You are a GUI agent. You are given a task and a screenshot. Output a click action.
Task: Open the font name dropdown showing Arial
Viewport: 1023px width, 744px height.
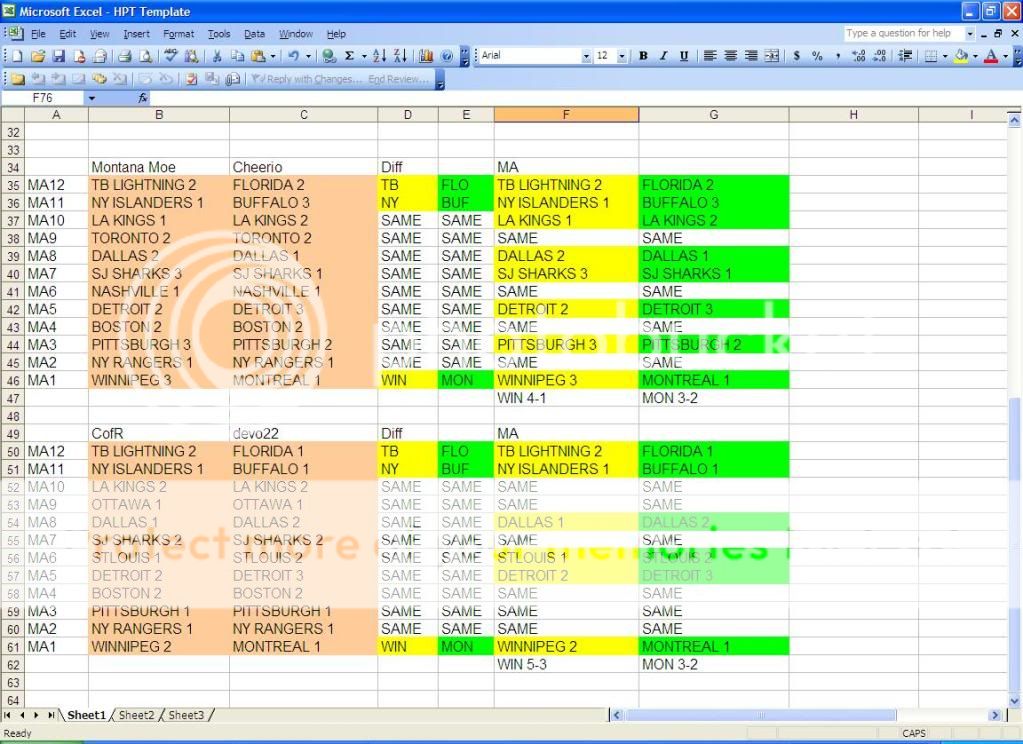(x=585, y=56)
